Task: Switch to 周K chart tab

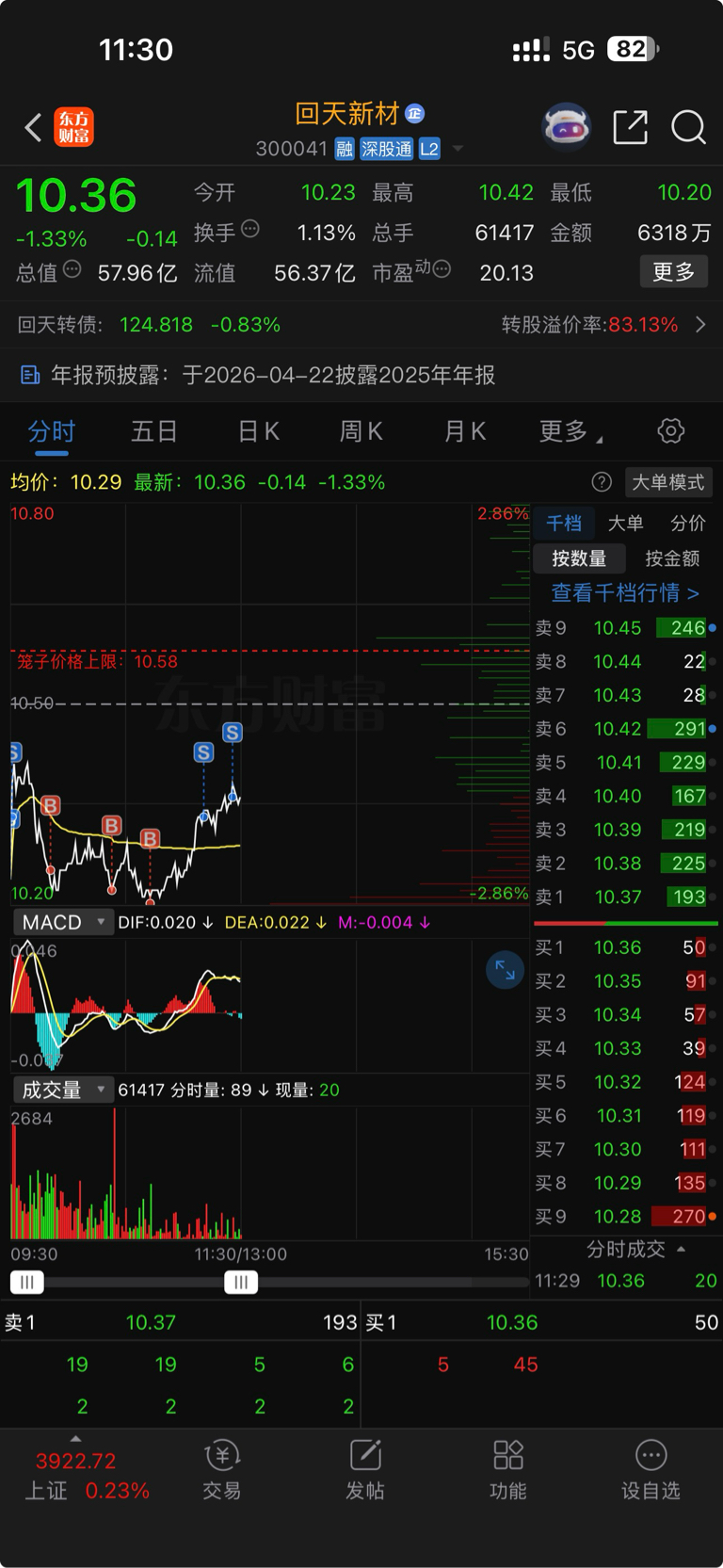Action: [x=361, y=431]
